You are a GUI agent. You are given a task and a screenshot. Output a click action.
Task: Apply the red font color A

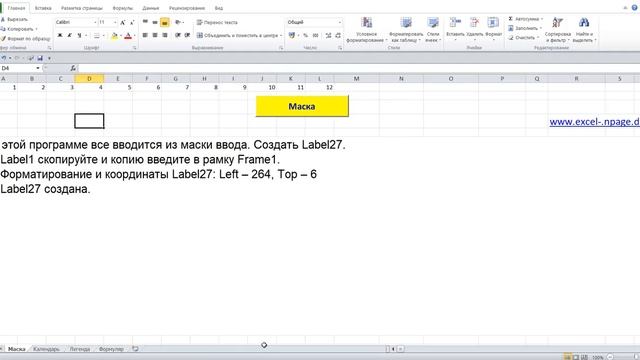tap(128, 36)
